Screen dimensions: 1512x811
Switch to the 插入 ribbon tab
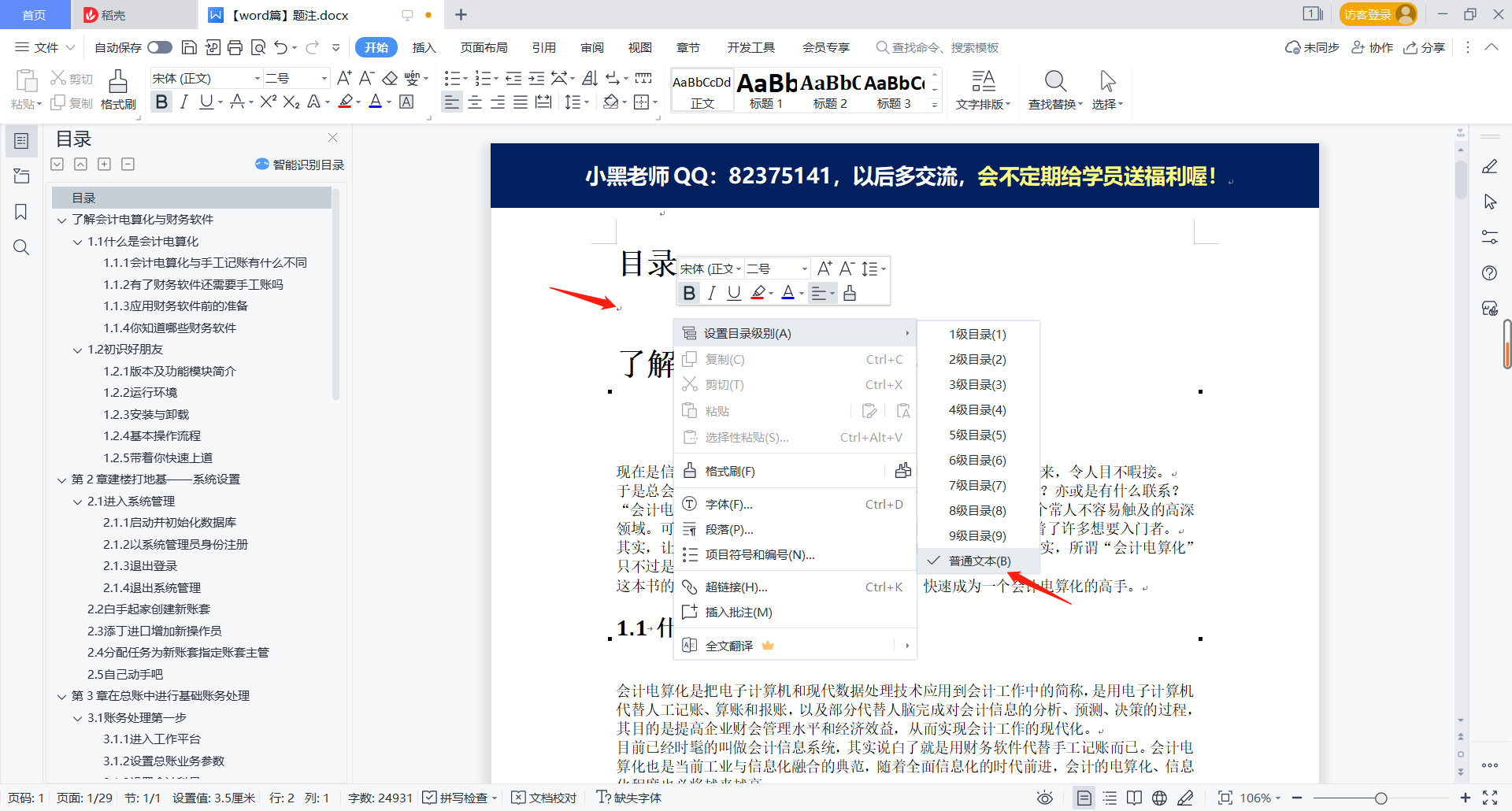pos(424,47)
